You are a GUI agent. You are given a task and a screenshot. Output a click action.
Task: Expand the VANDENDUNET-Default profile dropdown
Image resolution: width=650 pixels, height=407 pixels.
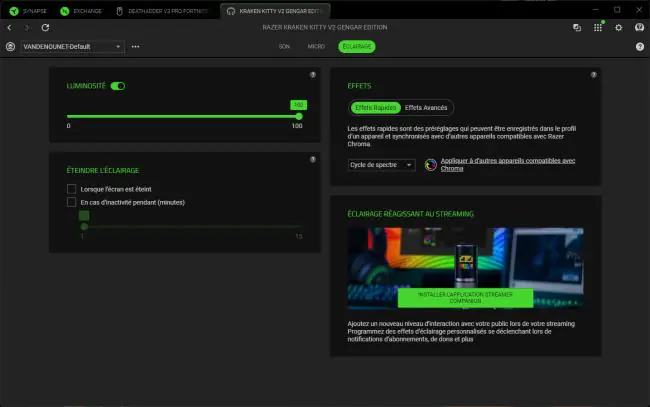coord(72,46)
